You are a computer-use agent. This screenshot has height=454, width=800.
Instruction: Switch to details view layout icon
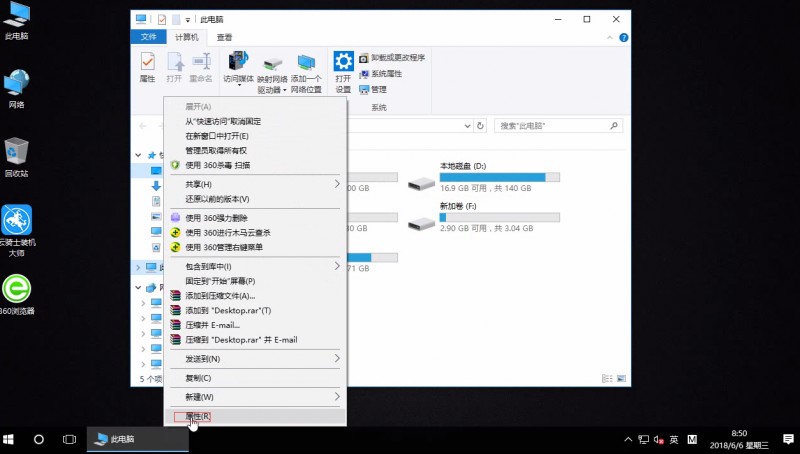click(607, 379)
